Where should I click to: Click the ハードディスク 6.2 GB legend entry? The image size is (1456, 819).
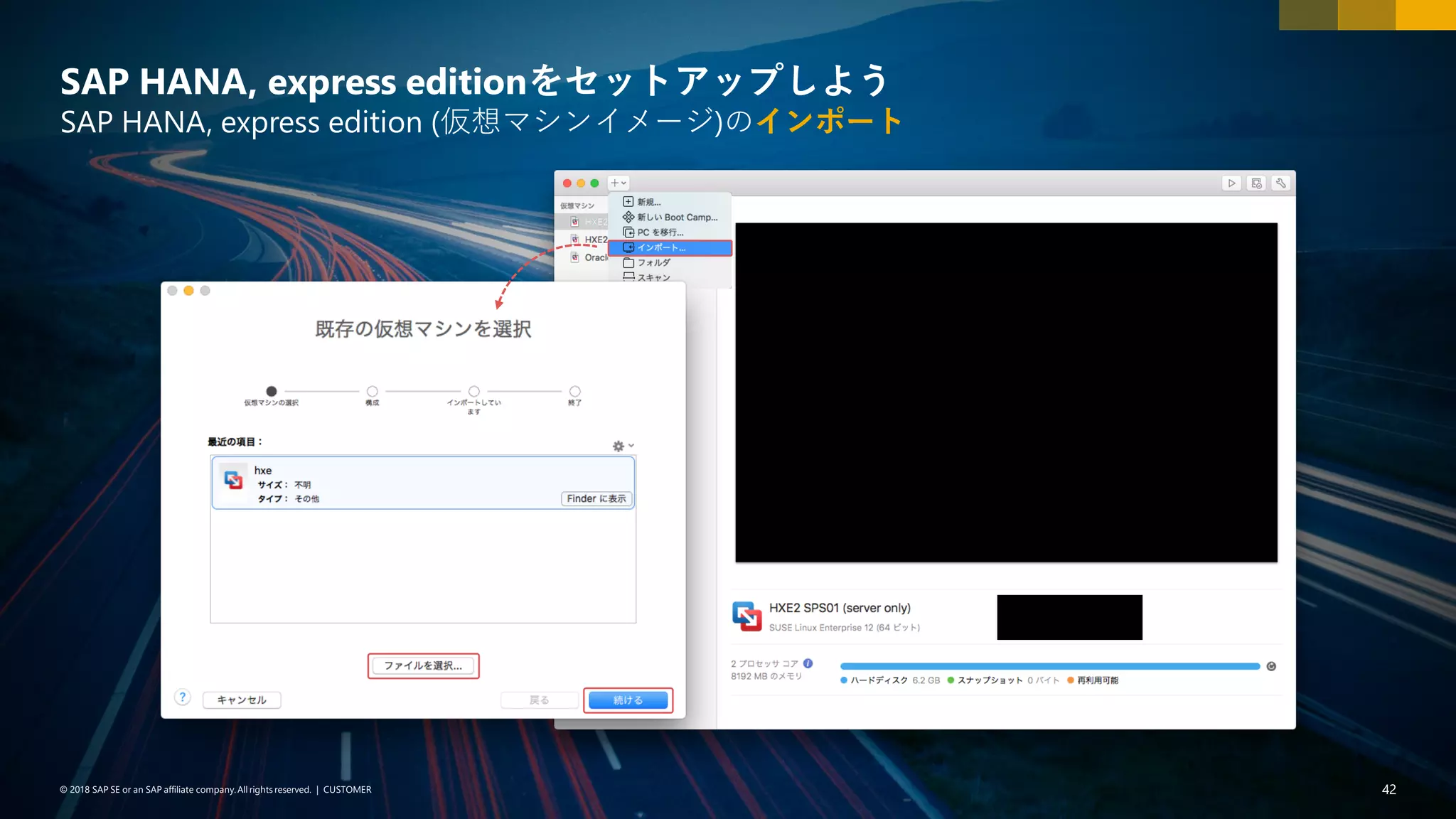[x=890, y=680]
